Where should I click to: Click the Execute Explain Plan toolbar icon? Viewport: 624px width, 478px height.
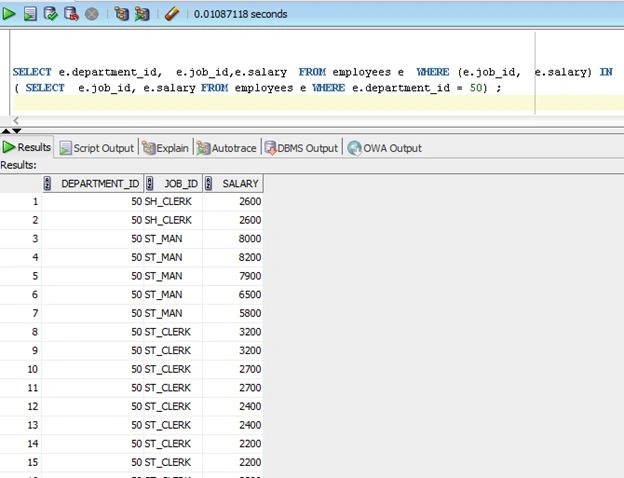coord(121,14)
